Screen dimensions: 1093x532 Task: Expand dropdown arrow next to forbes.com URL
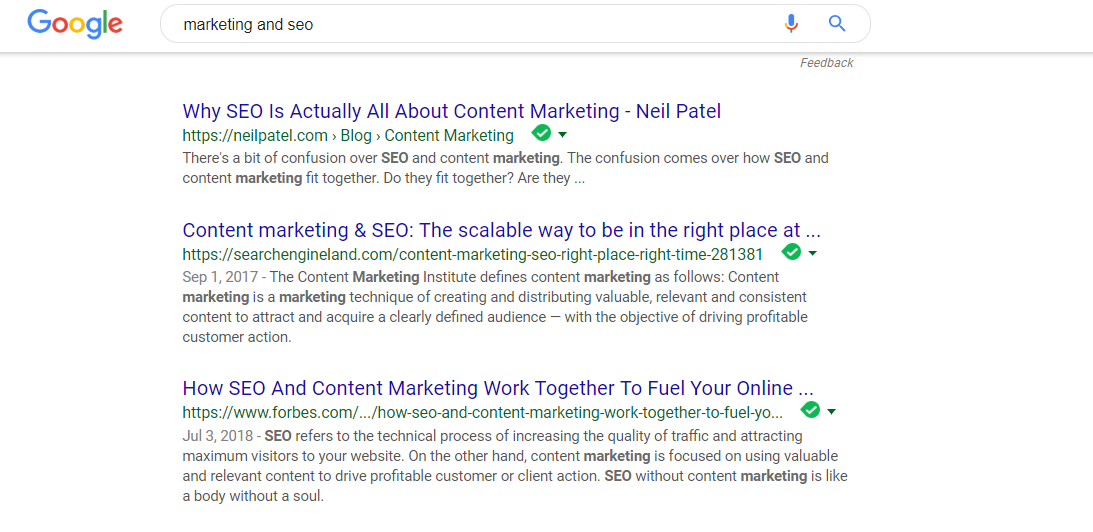click(832, 411)
